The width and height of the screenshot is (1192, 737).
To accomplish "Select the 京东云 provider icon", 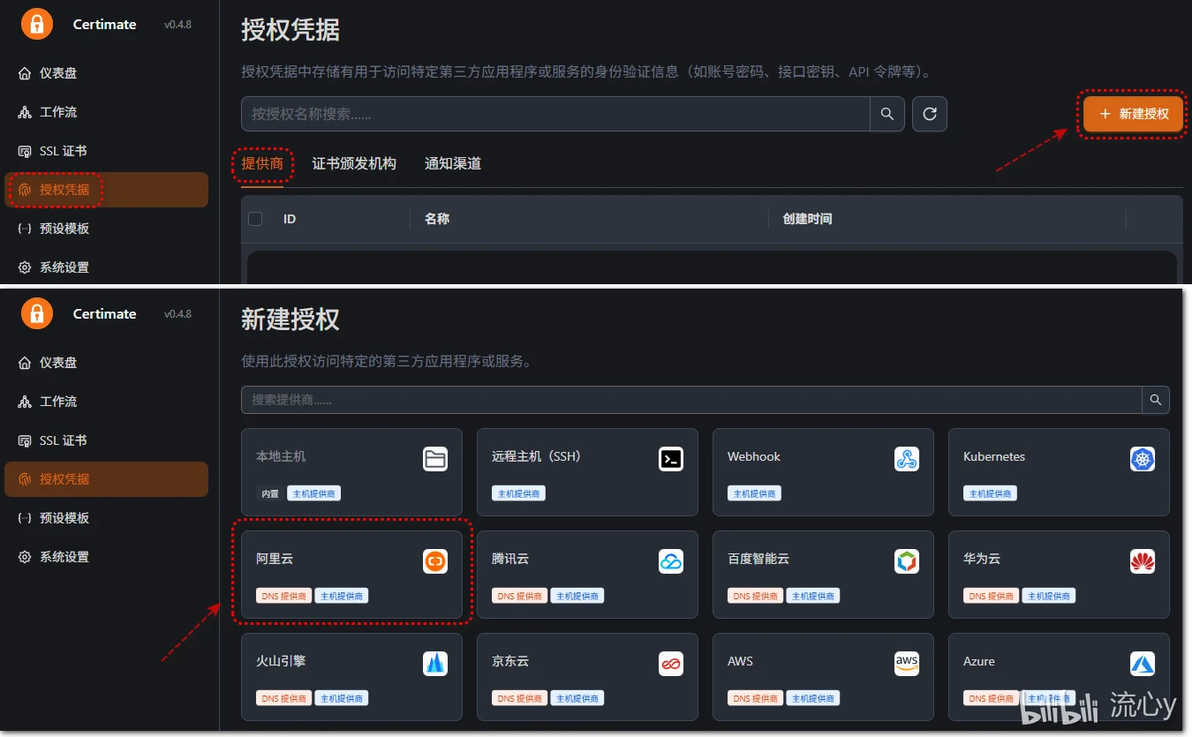I will [670, 664].
